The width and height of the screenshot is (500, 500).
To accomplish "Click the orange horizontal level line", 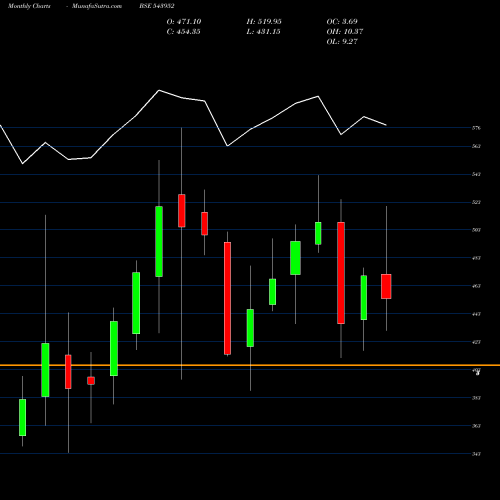I will coord(250,365).
